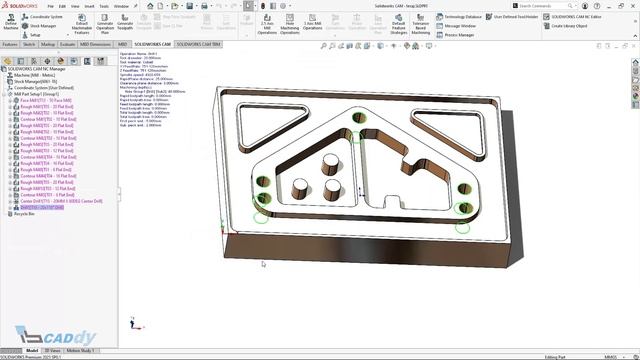Click the Help question mark icon

click(x=597, y=6)
